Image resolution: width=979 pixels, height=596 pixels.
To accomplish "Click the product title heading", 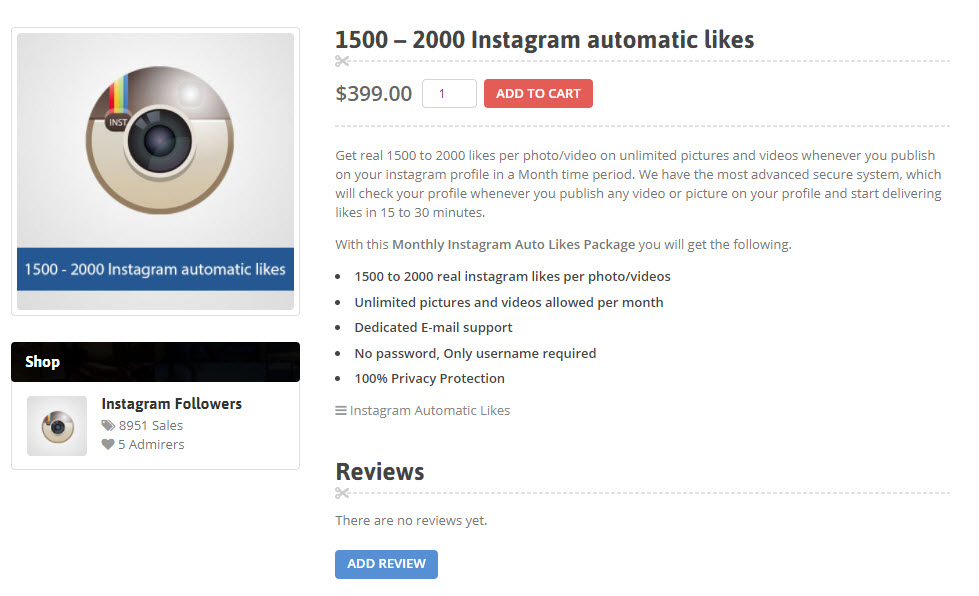I will click(x=544, y=40).
